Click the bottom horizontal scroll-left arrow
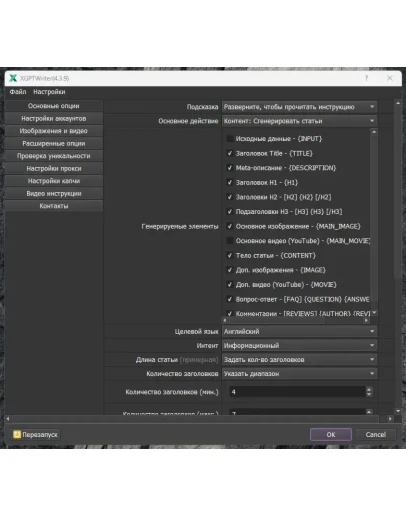This screenshot has width=406, height=516. [8, 419]
